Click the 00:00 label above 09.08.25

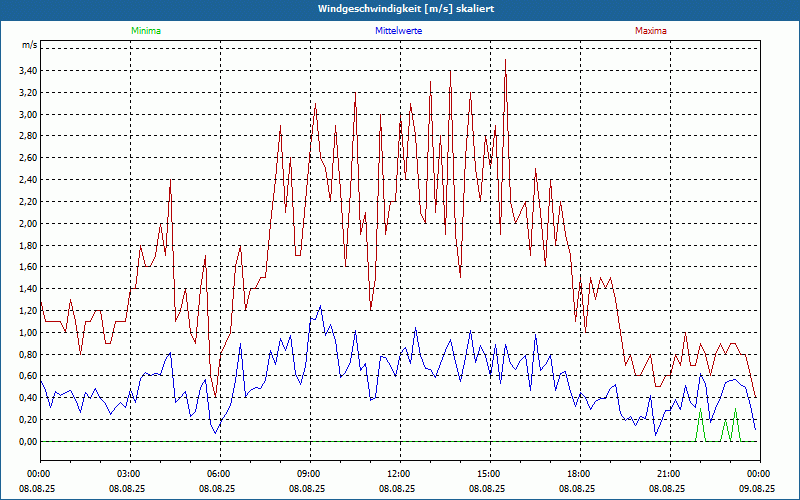760,474
